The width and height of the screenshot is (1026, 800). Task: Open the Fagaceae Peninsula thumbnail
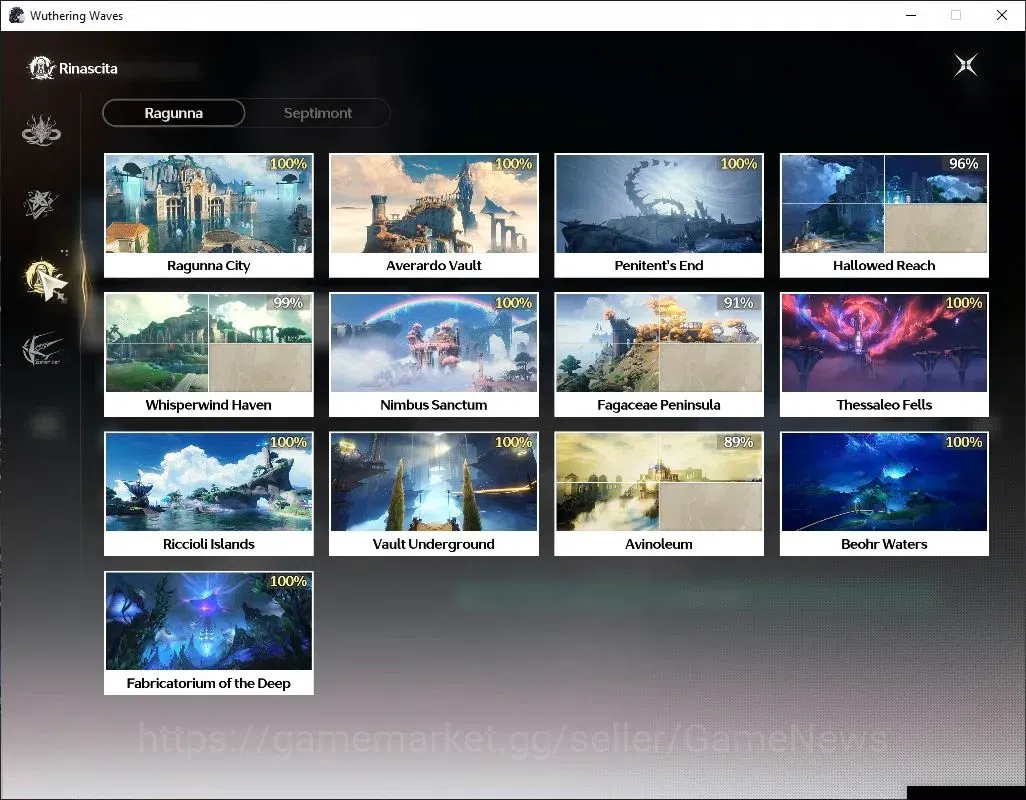coord(659,343)
